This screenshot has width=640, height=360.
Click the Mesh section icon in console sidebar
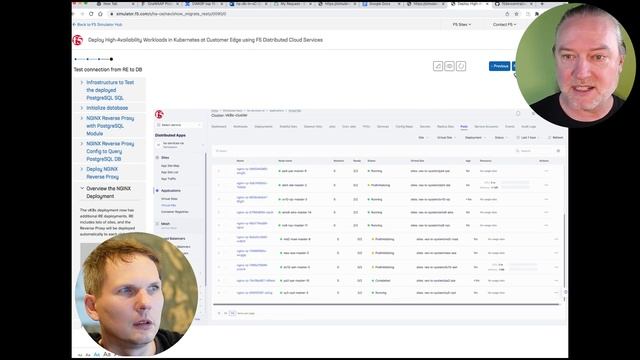point(157,224)
